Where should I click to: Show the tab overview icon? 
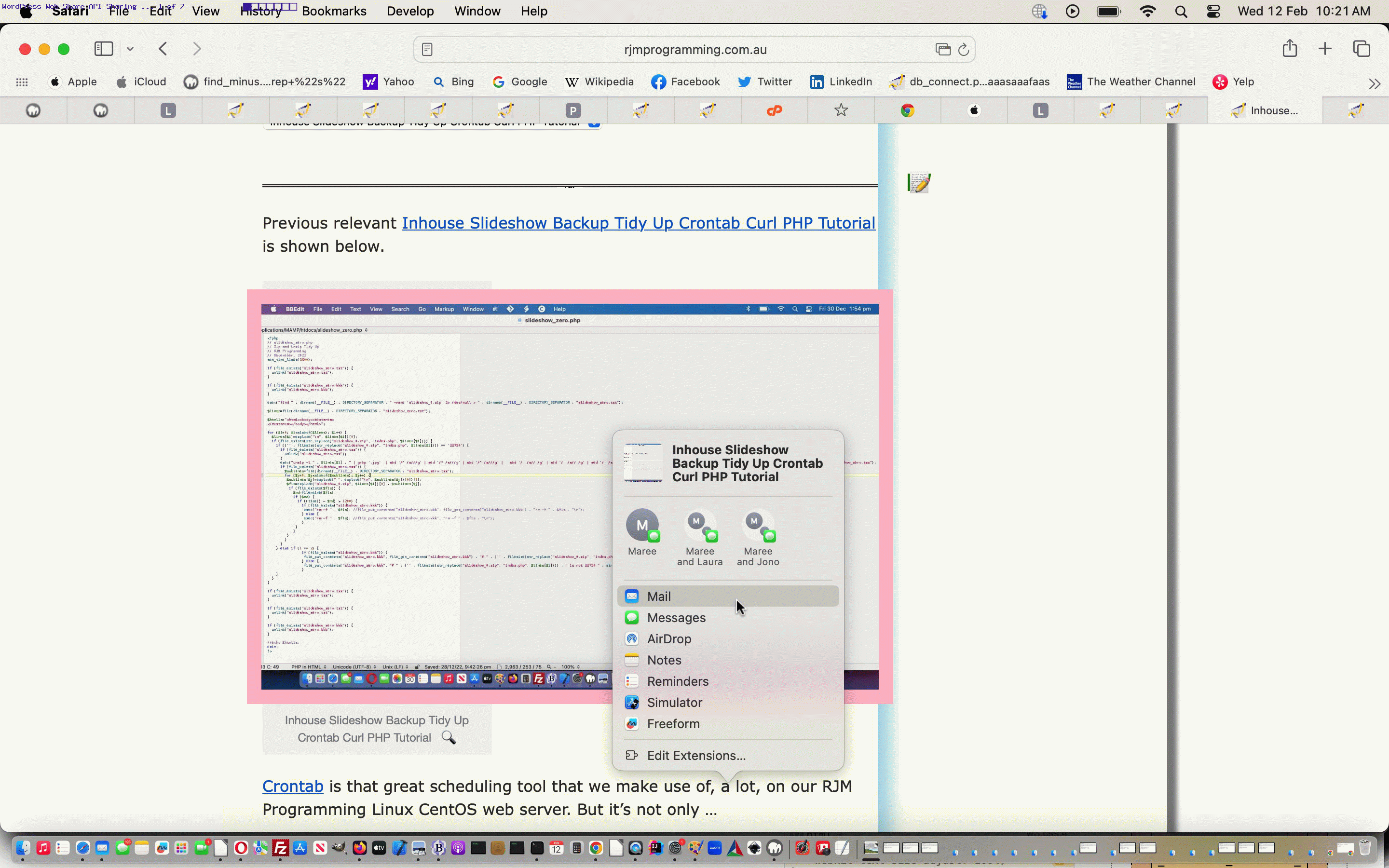pyautogui.click(x=1362, y=49)
